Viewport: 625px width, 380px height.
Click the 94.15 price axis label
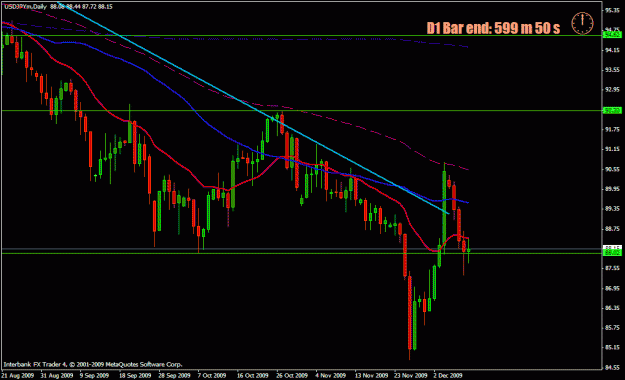(x=612, y=50)
